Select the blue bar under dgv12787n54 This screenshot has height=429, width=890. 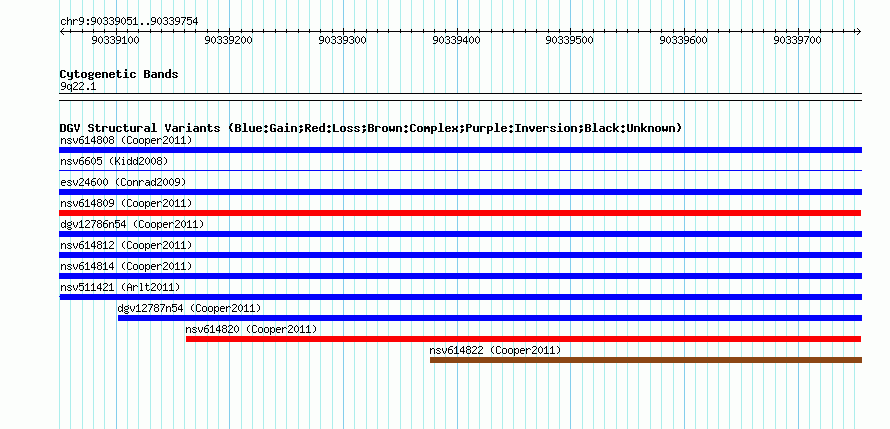click(x=489, y=318)
